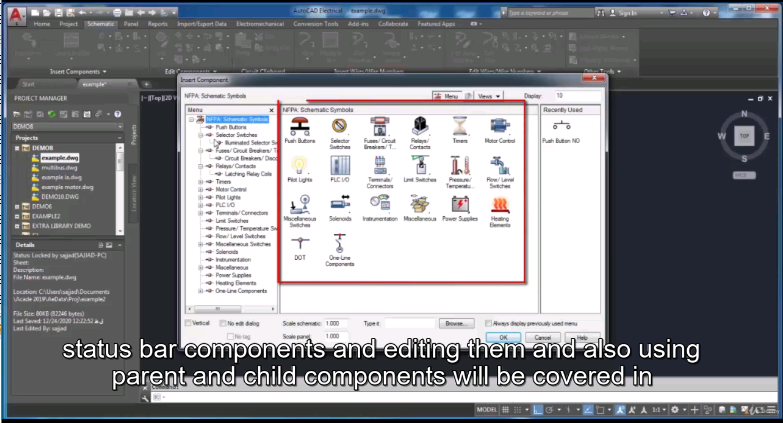Select multibus.dwg in Project Manager
Viewport: 783px width, 423px height.
coord(59,168)
